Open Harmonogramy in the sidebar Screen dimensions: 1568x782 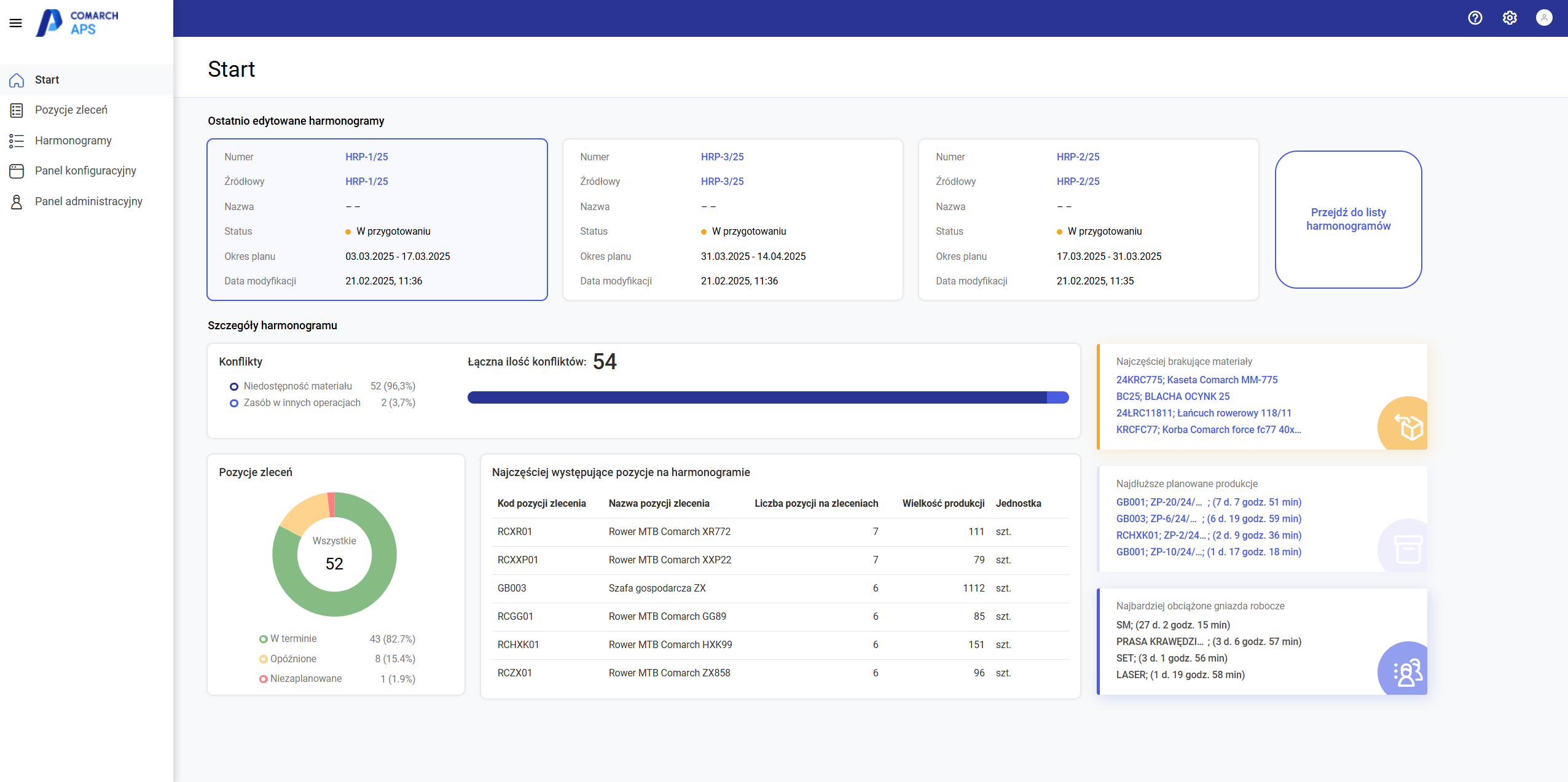[87, 141]
